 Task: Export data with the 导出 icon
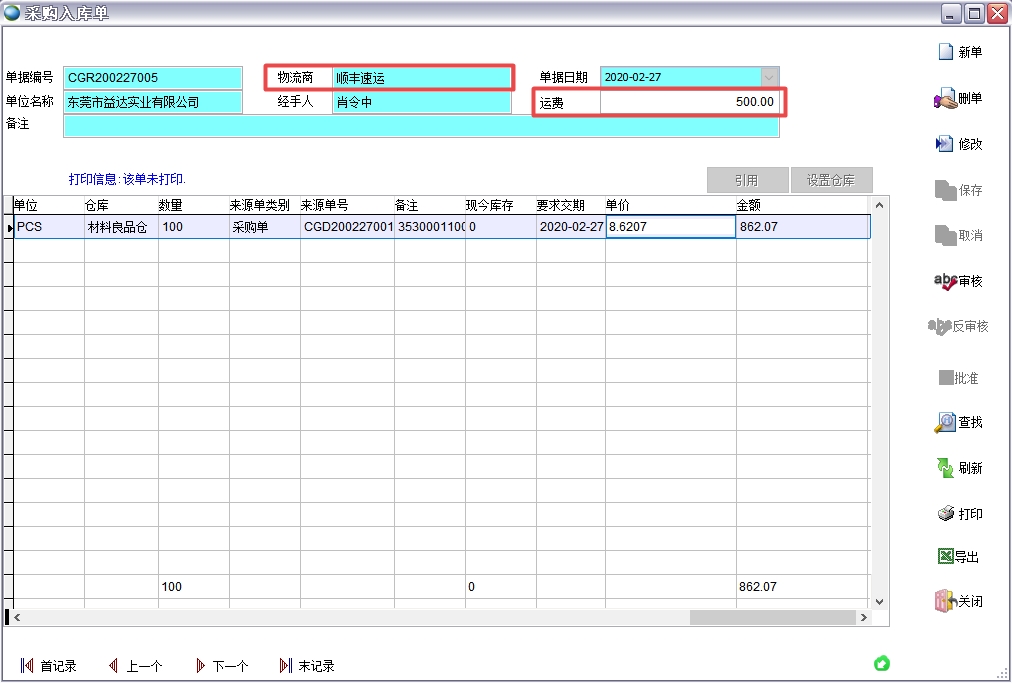(945, 557)
